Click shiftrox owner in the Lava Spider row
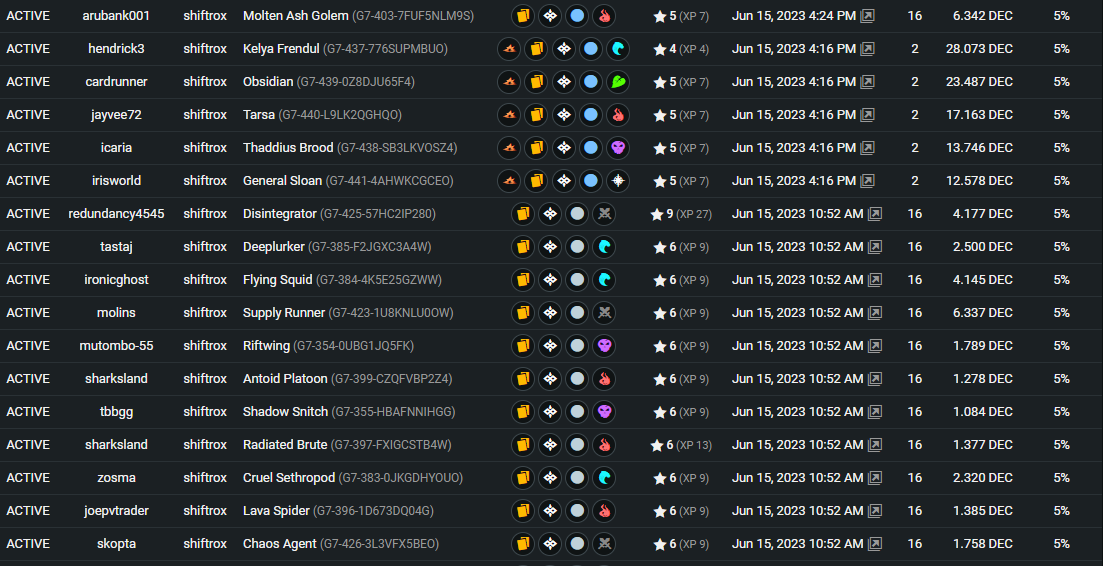 pyautogui.click(x=205, y=510)
